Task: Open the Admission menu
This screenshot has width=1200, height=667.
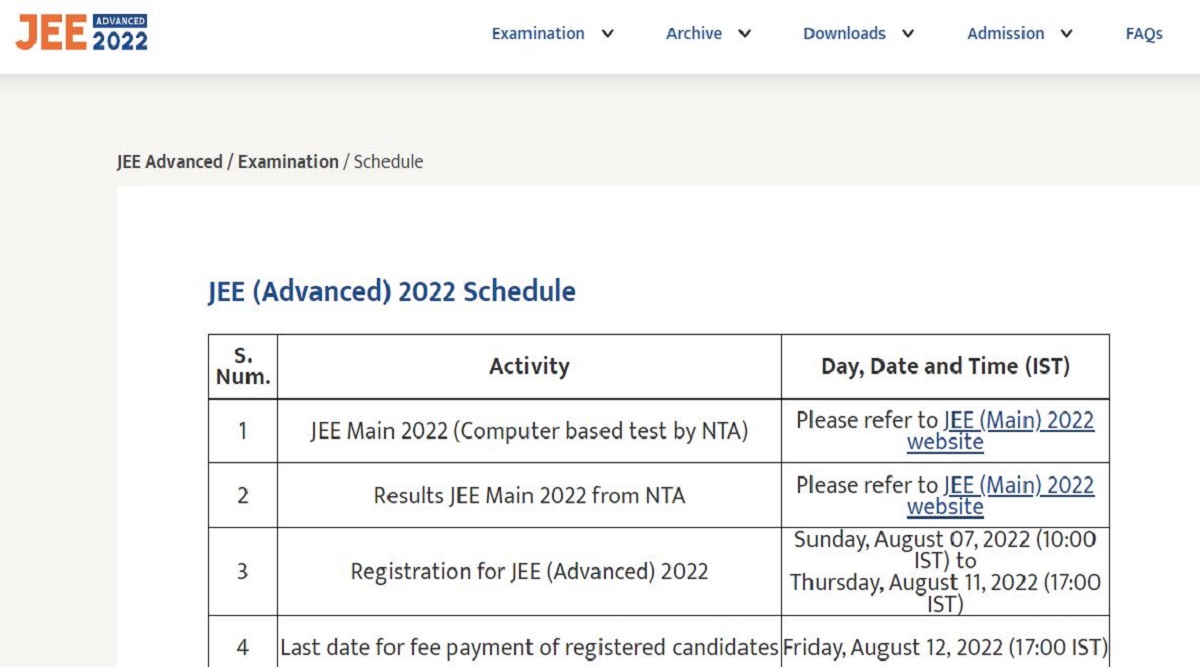Action: click(x=1004, y=34)
